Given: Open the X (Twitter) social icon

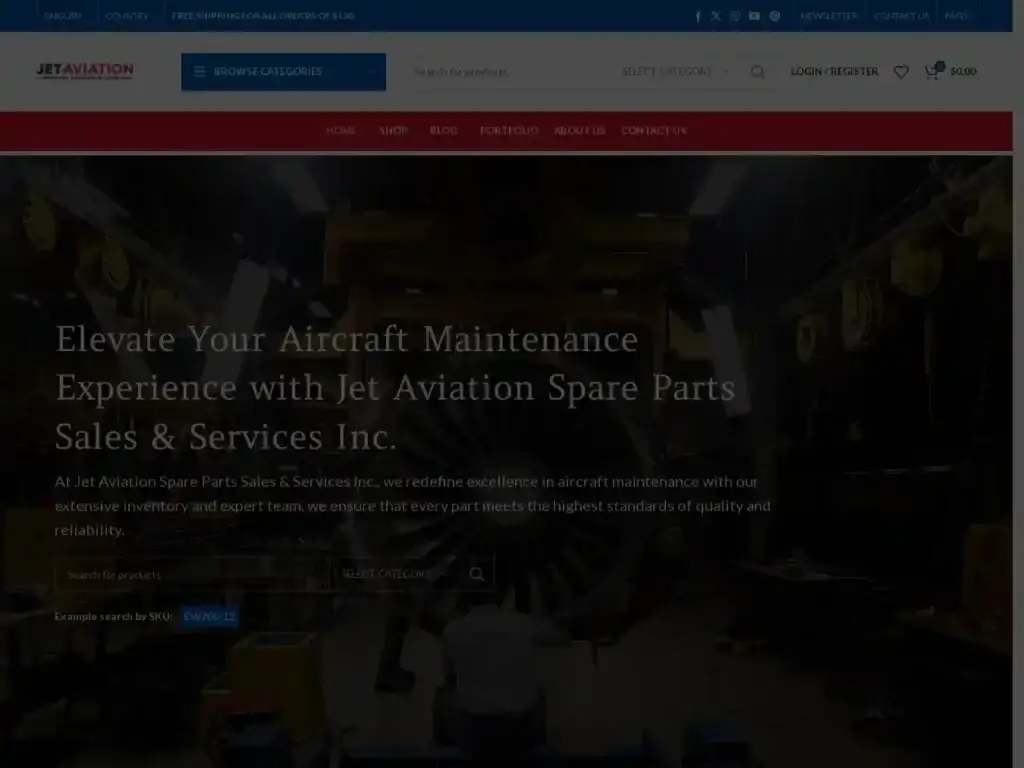Looking at the screenshot, I should click(x=716, y=15).
